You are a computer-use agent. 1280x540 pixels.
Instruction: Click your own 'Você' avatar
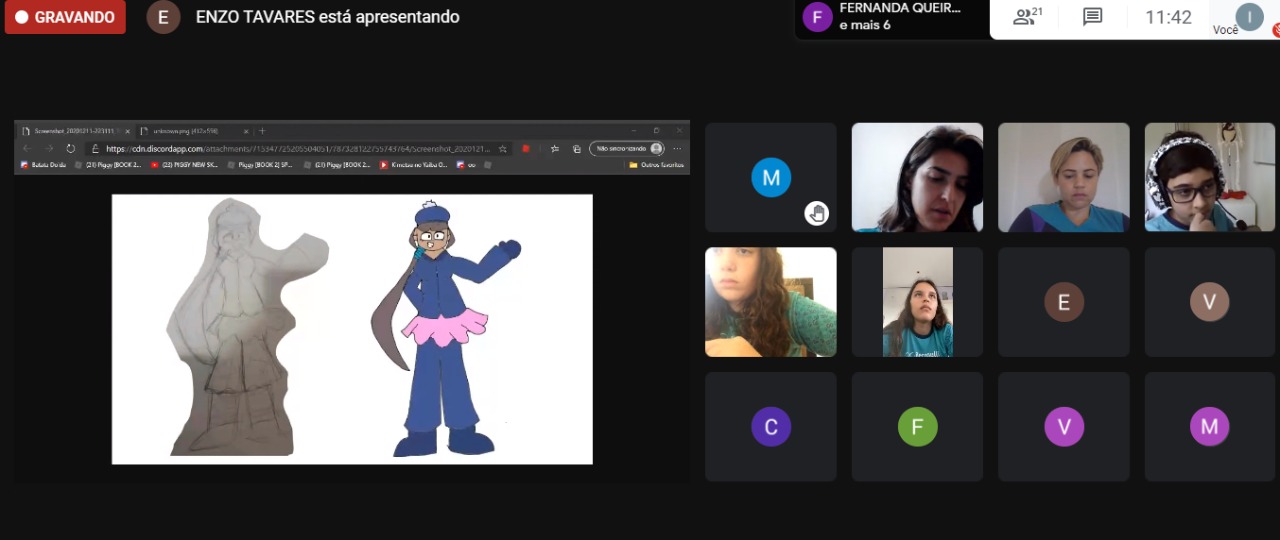coord(1249,16)
